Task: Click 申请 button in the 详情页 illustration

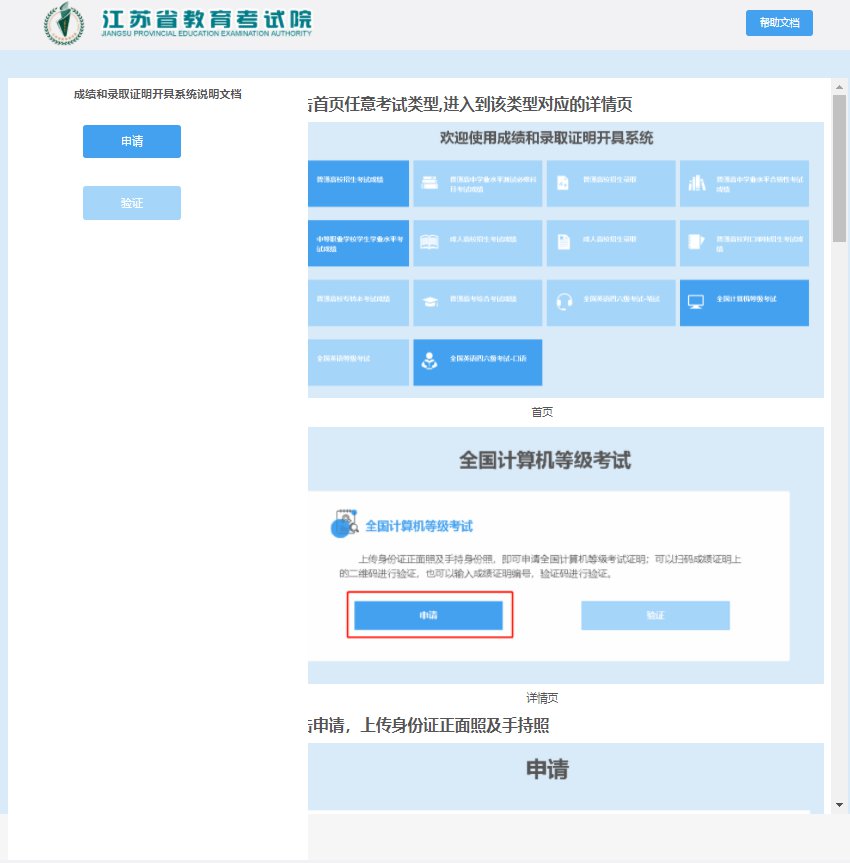Action: coord(428,615)
